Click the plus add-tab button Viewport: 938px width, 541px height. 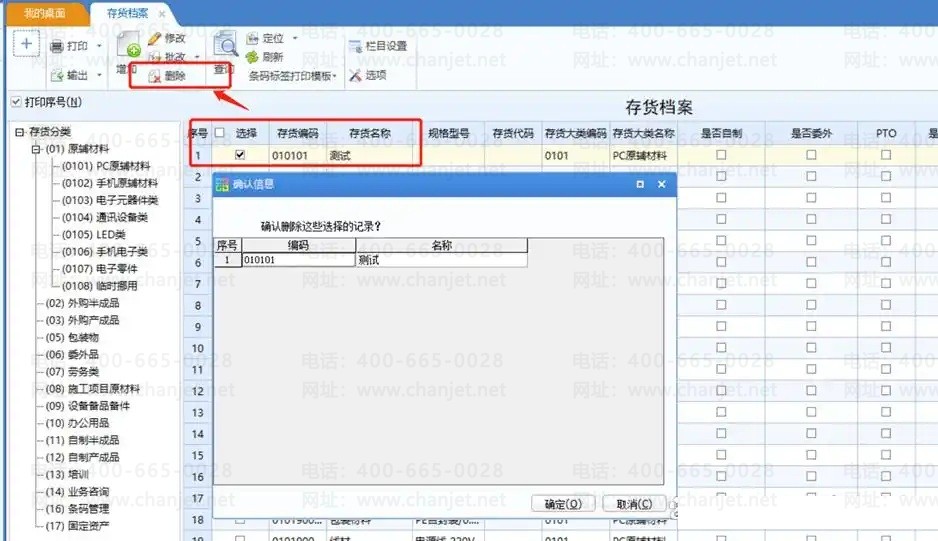(x=26, y=44)
